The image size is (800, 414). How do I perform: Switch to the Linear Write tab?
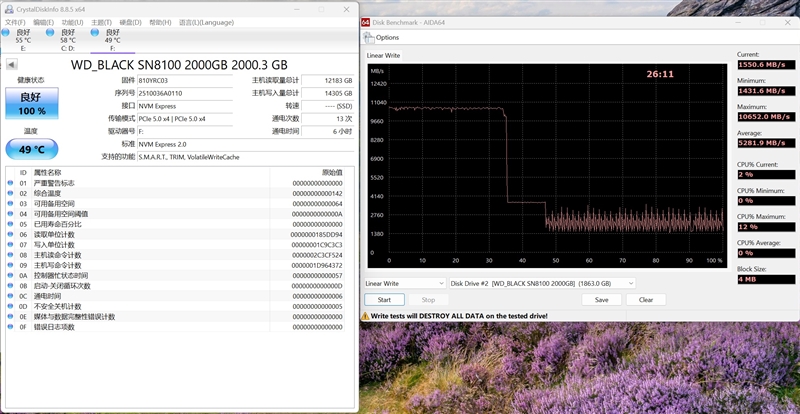(383, 55)
